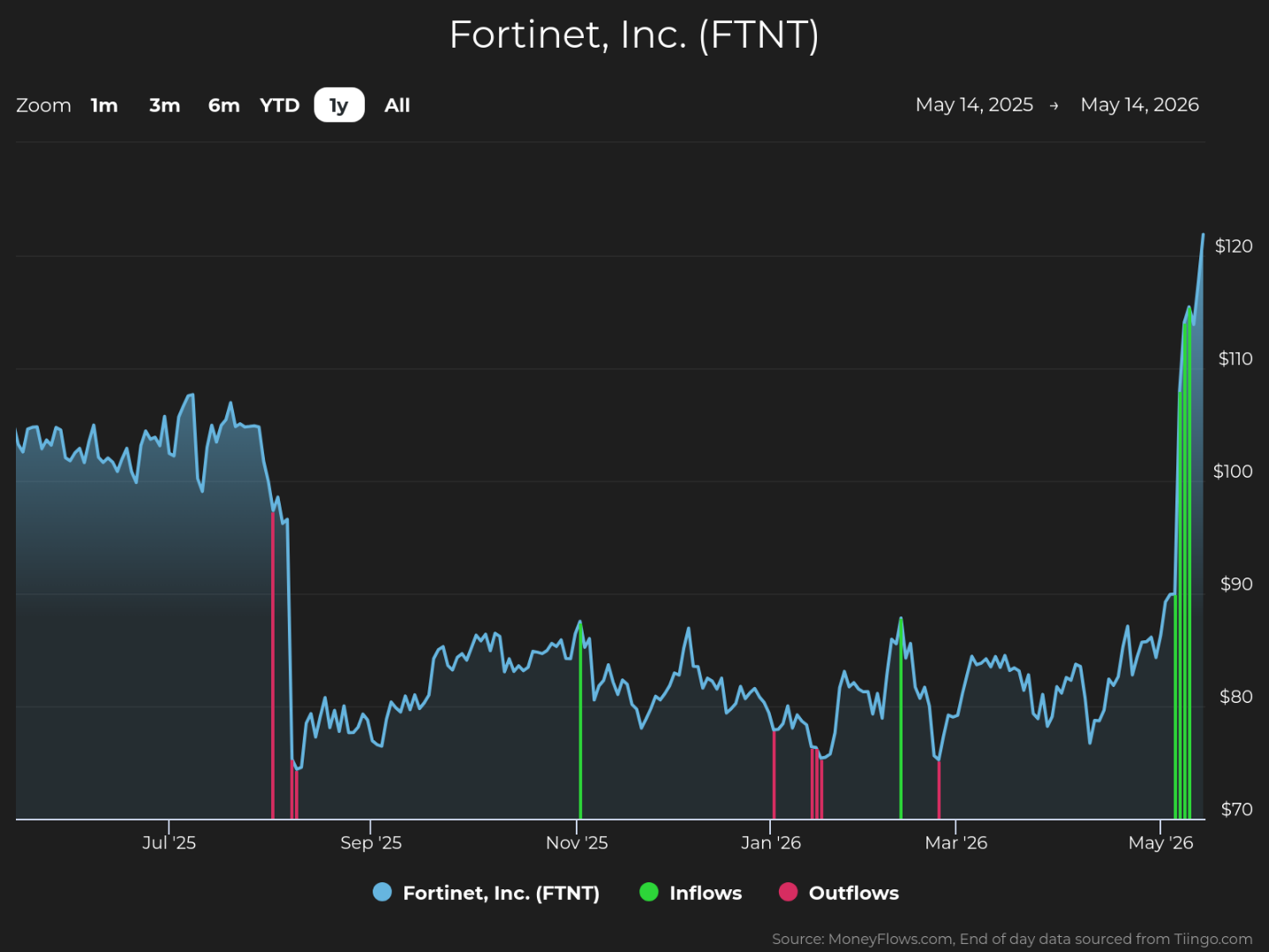Click the green Inflows legend dot

tap(649, 892)
